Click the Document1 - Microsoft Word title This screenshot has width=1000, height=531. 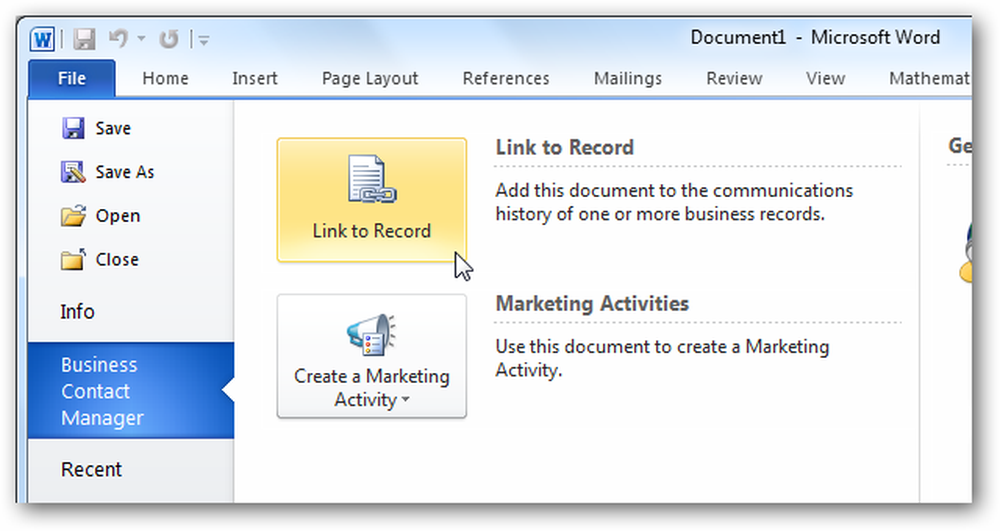[815, 38]
